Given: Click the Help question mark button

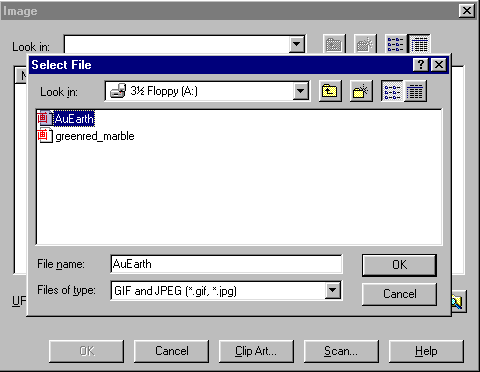Looking at the screenshot, I should click(421, 64).
